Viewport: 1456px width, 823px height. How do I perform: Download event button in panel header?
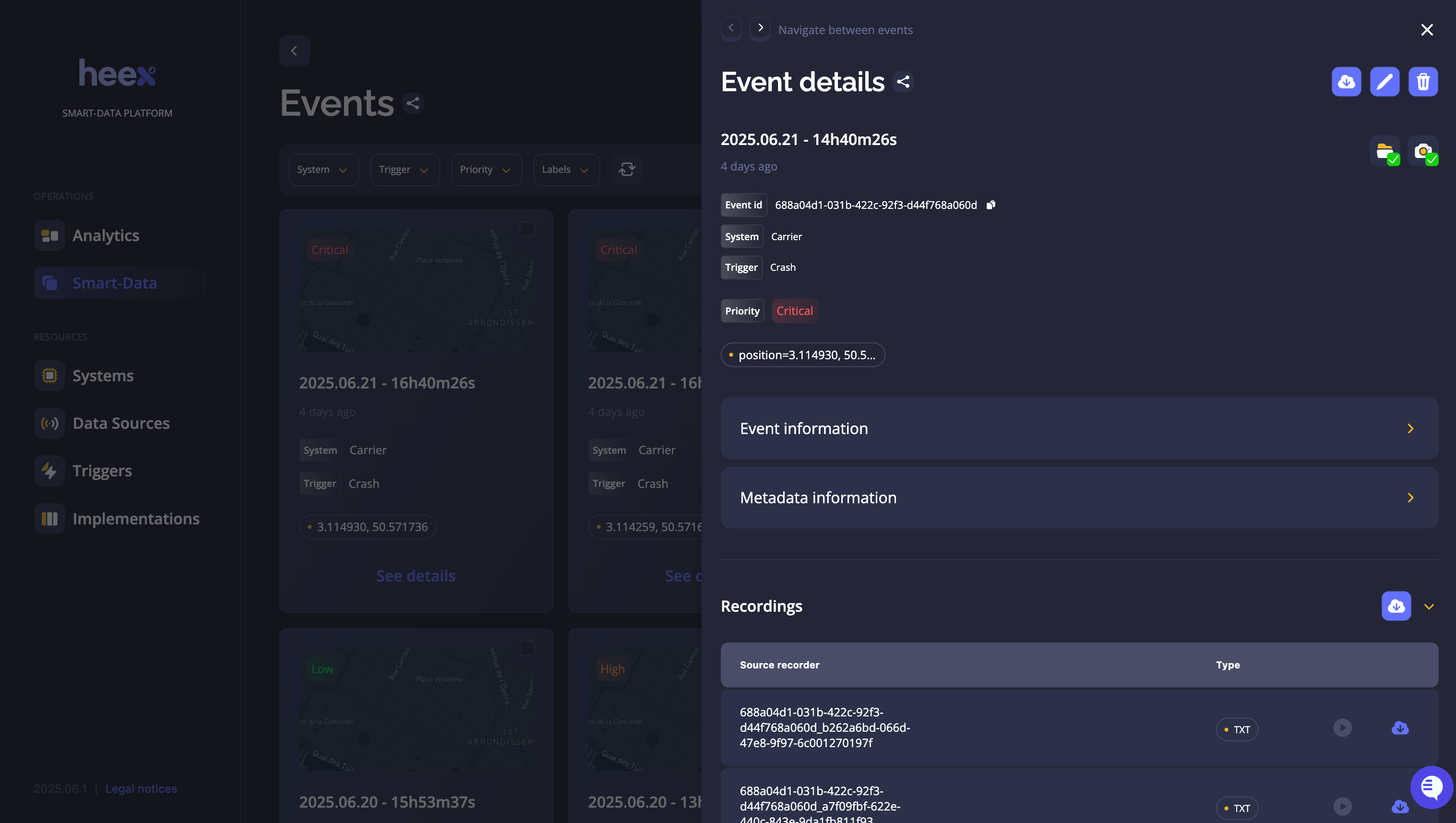point(1347,82)
